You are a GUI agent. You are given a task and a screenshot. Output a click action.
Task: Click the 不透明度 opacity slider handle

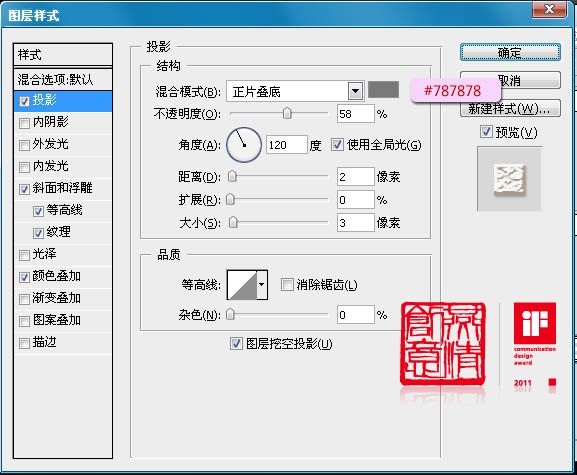287,113
